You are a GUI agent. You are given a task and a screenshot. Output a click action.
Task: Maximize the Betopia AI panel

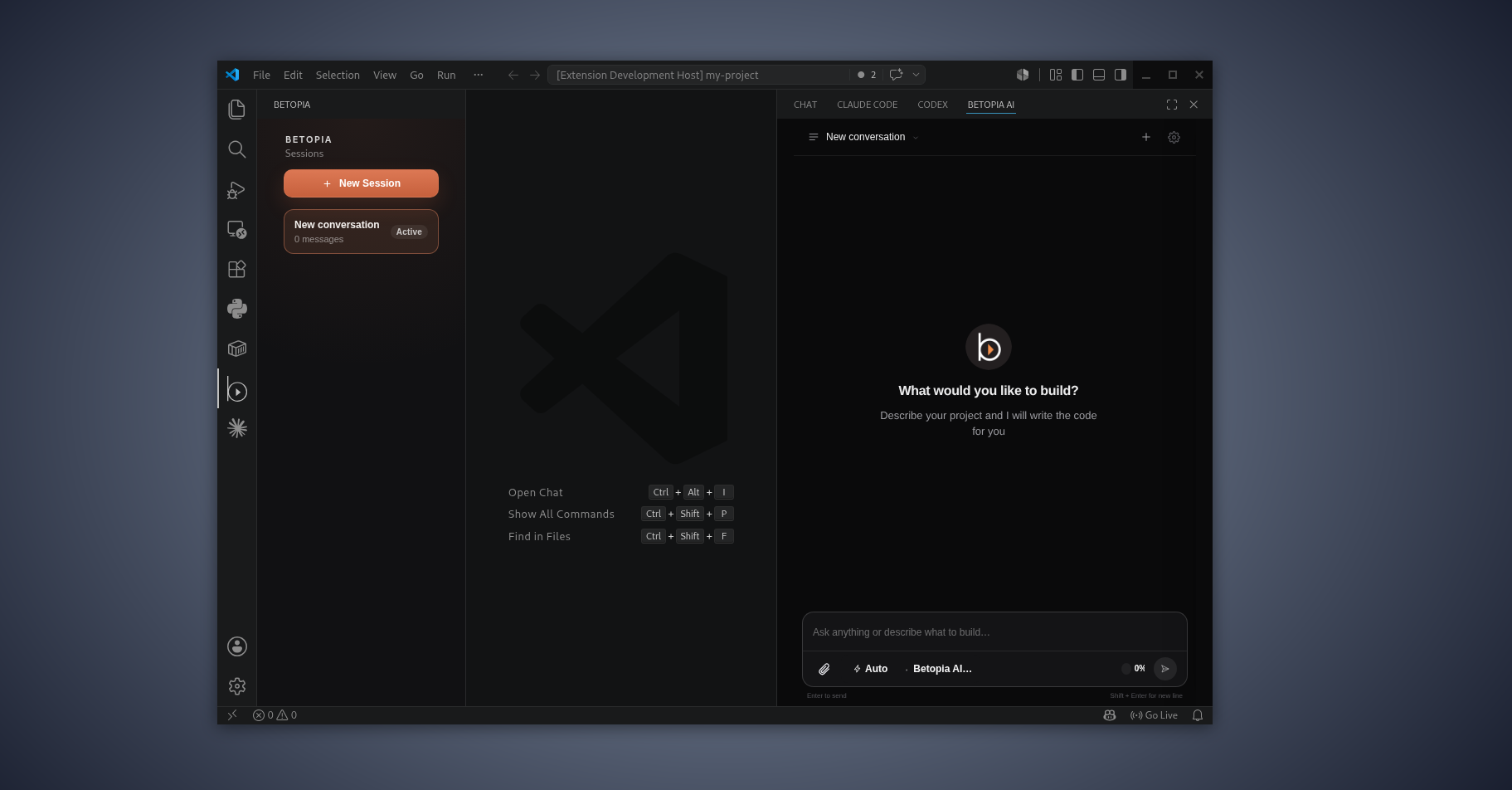[x=1172, y=105]
